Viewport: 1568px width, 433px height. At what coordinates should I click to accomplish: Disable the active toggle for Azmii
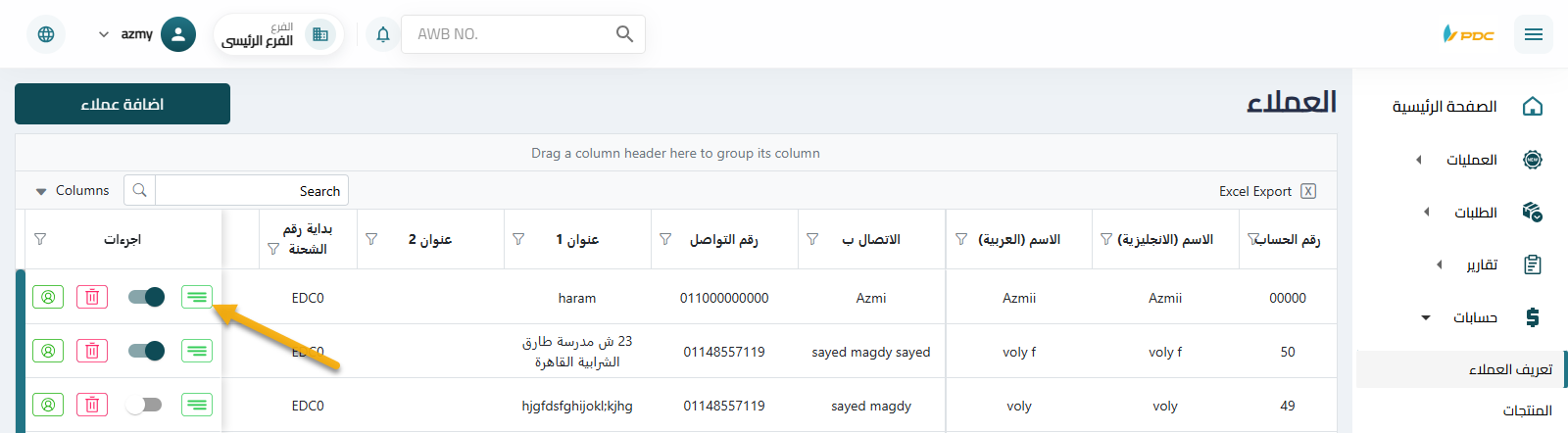[x=146, y=297]
